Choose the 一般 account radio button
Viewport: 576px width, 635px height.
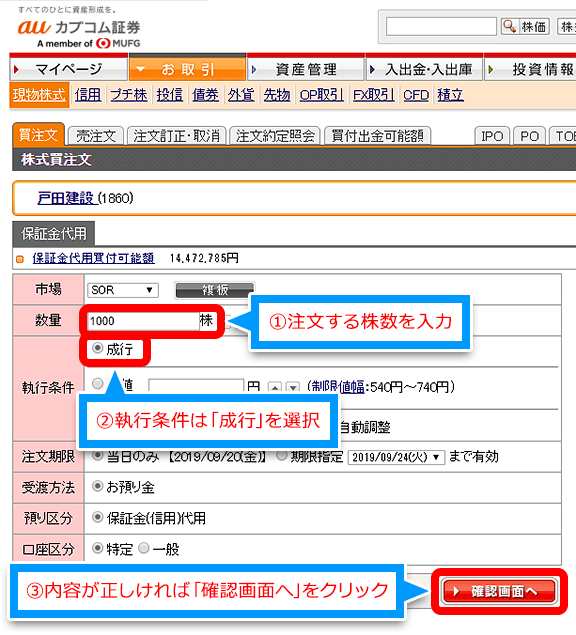tap(144, 548)
